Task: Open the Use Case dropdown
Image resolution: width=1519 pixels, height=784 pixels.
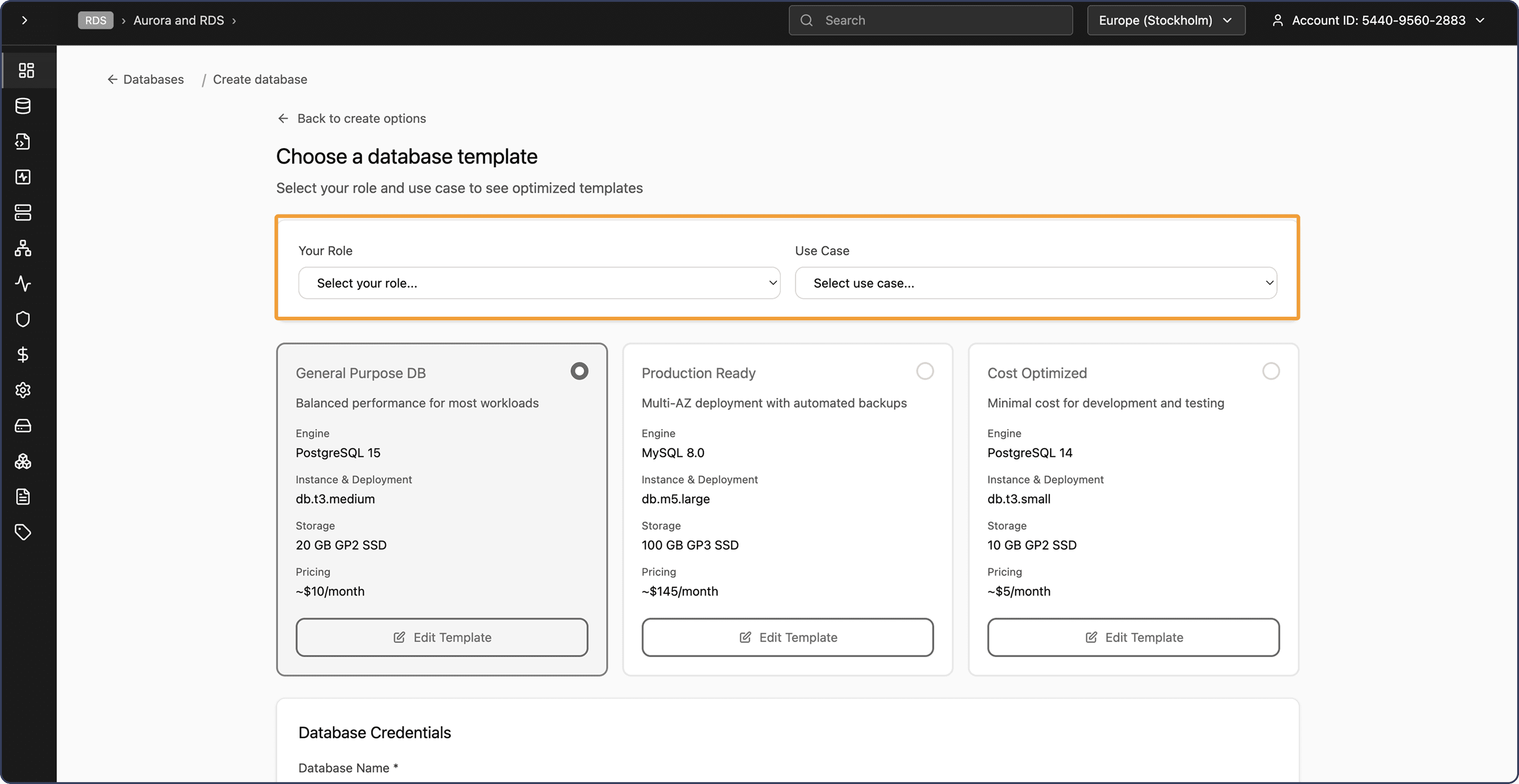Action: click(1036, 283)
